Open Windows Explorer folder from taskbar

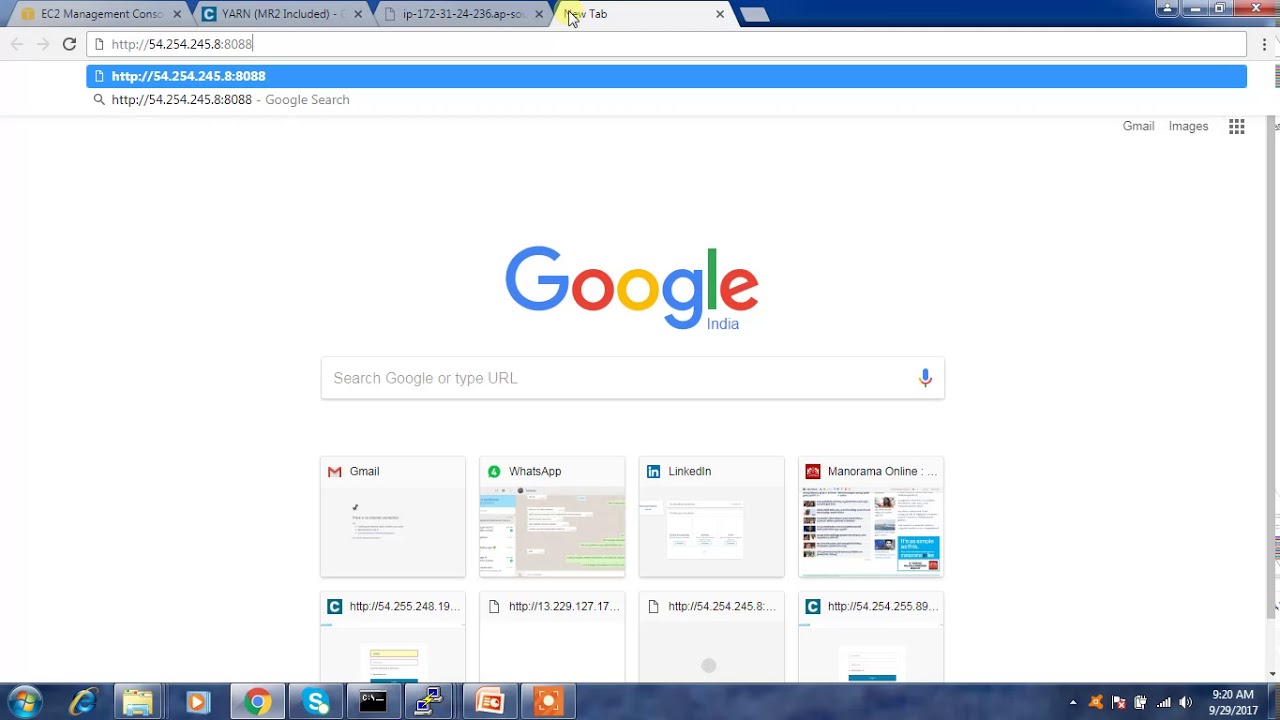pos(138,702)
